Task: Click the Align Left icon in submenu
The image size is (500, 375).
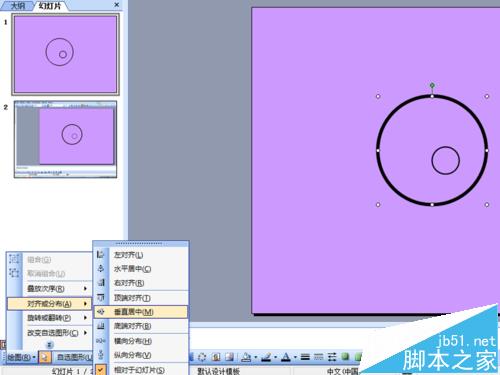Action: coord(101,255)
